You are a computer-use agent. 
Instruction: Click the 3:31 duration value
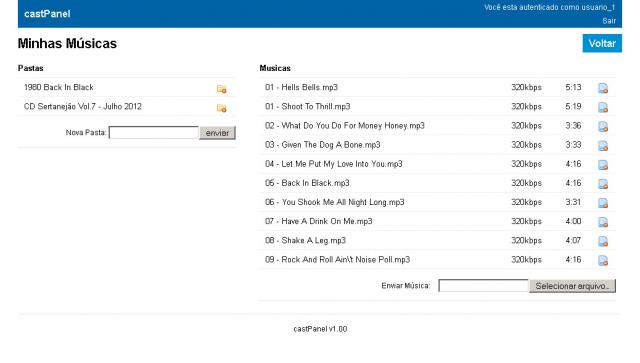[573, 202]
